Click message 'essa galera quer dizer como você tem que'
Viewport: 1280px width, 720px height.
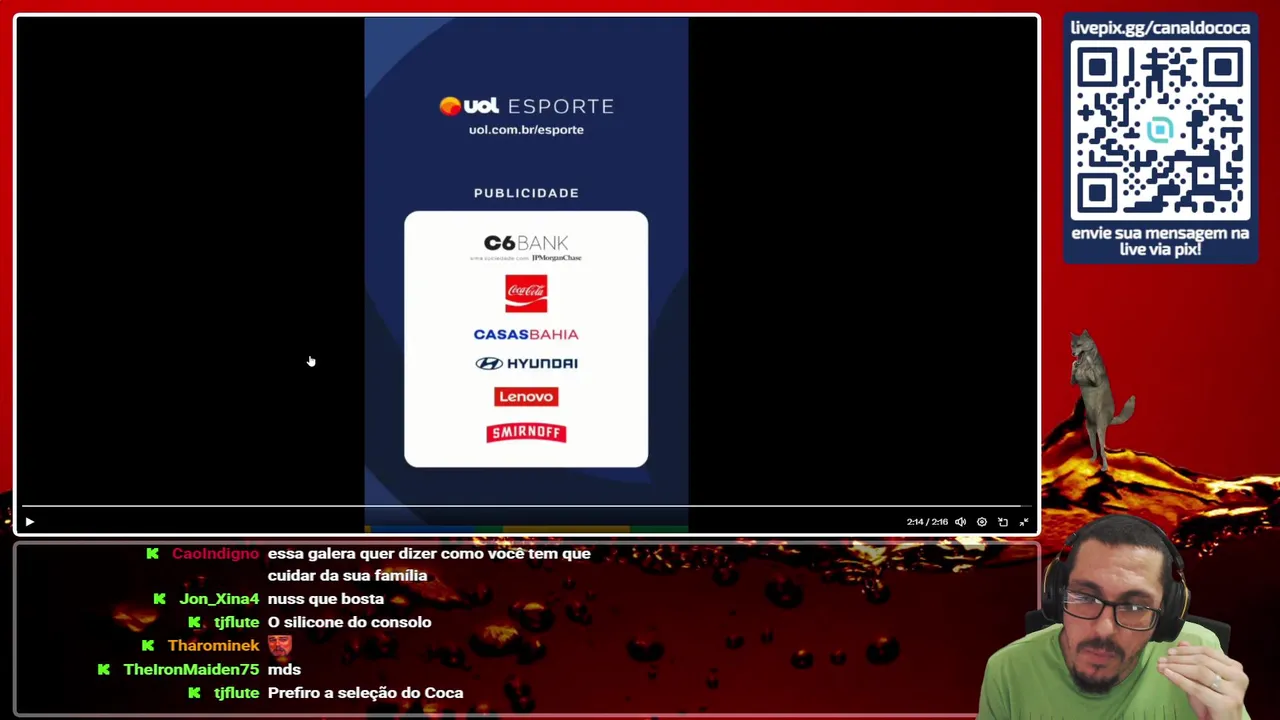tap(429, 554)
